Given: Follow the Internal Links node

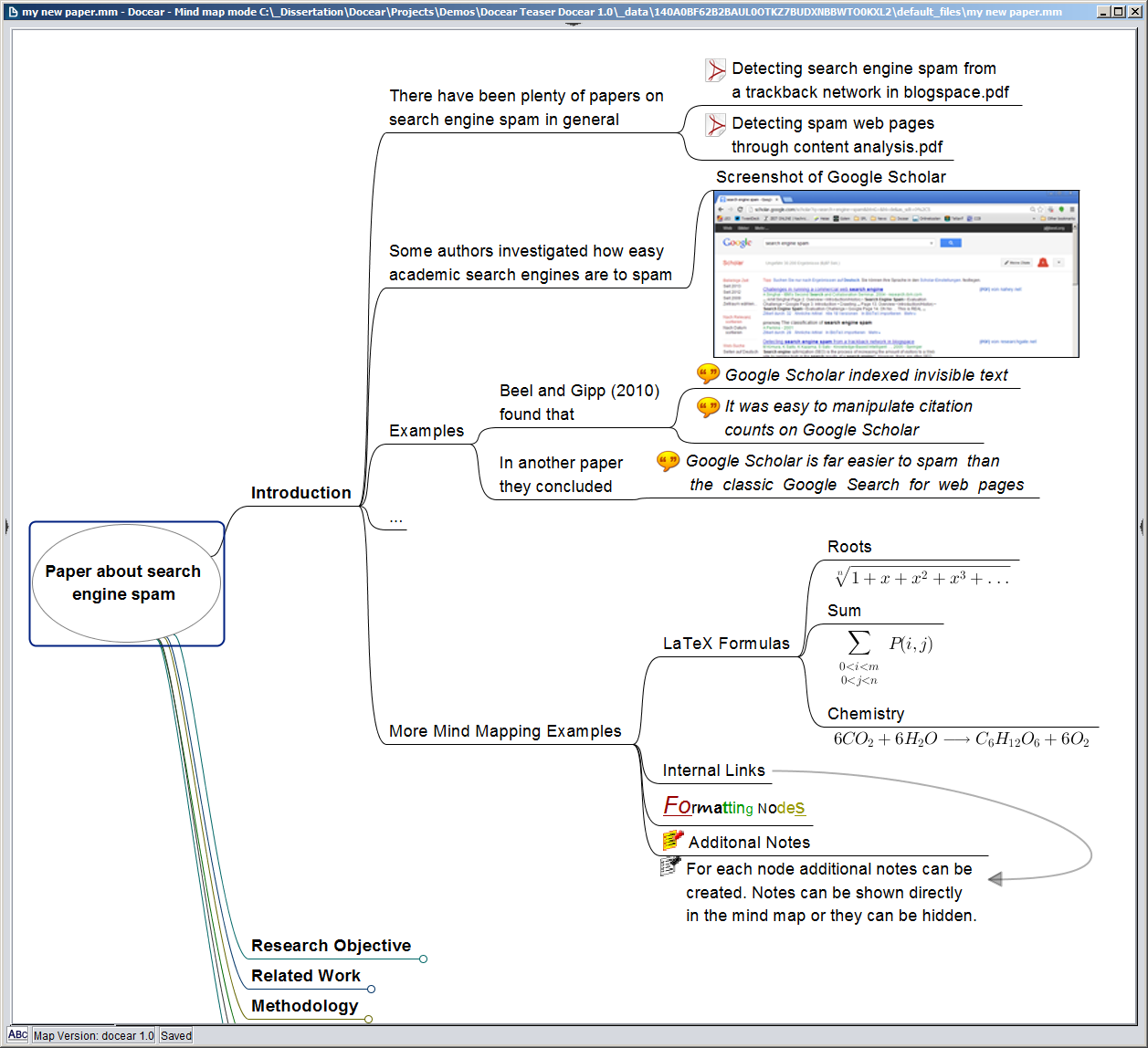Looking at the screenshot, I should click(713, 770).
